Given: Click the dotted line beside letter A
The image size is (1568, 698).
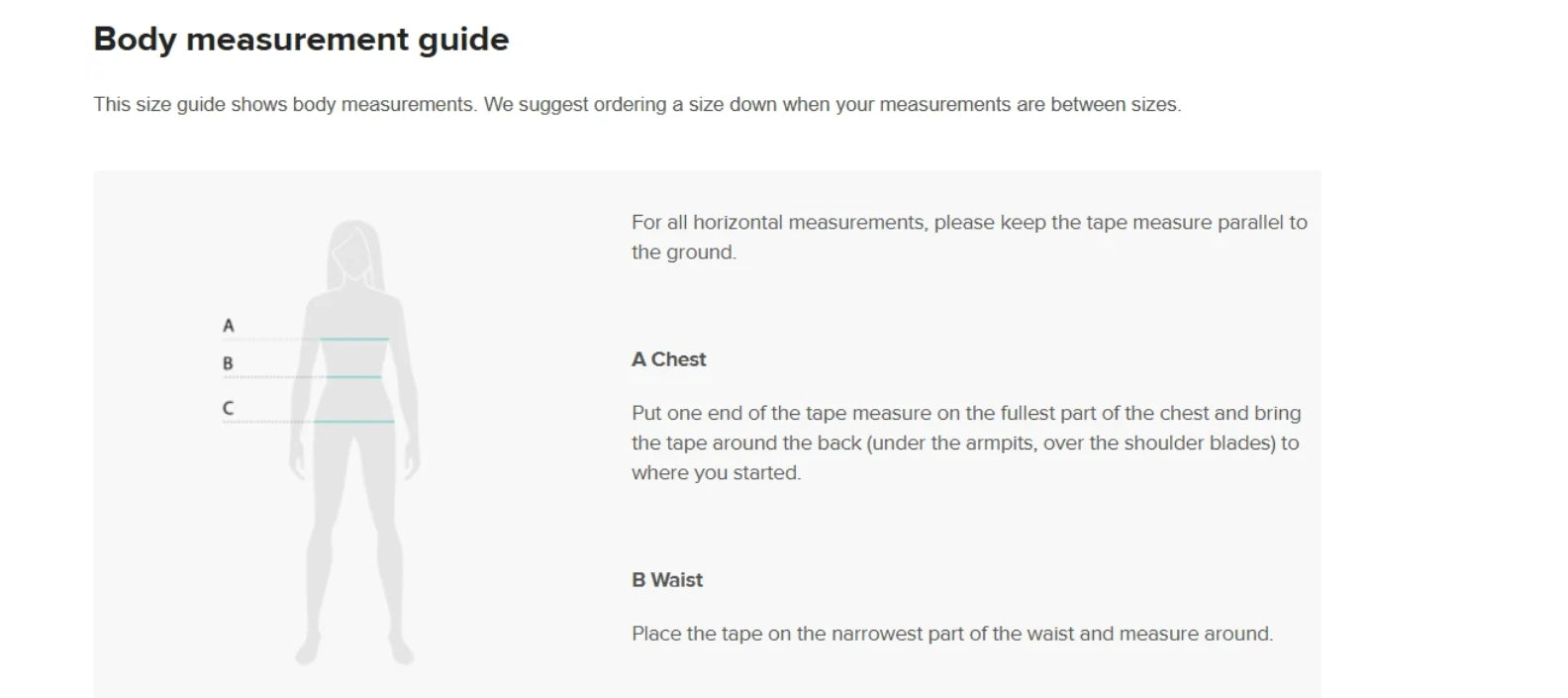Looking at the screenshot, I should 271,340.
